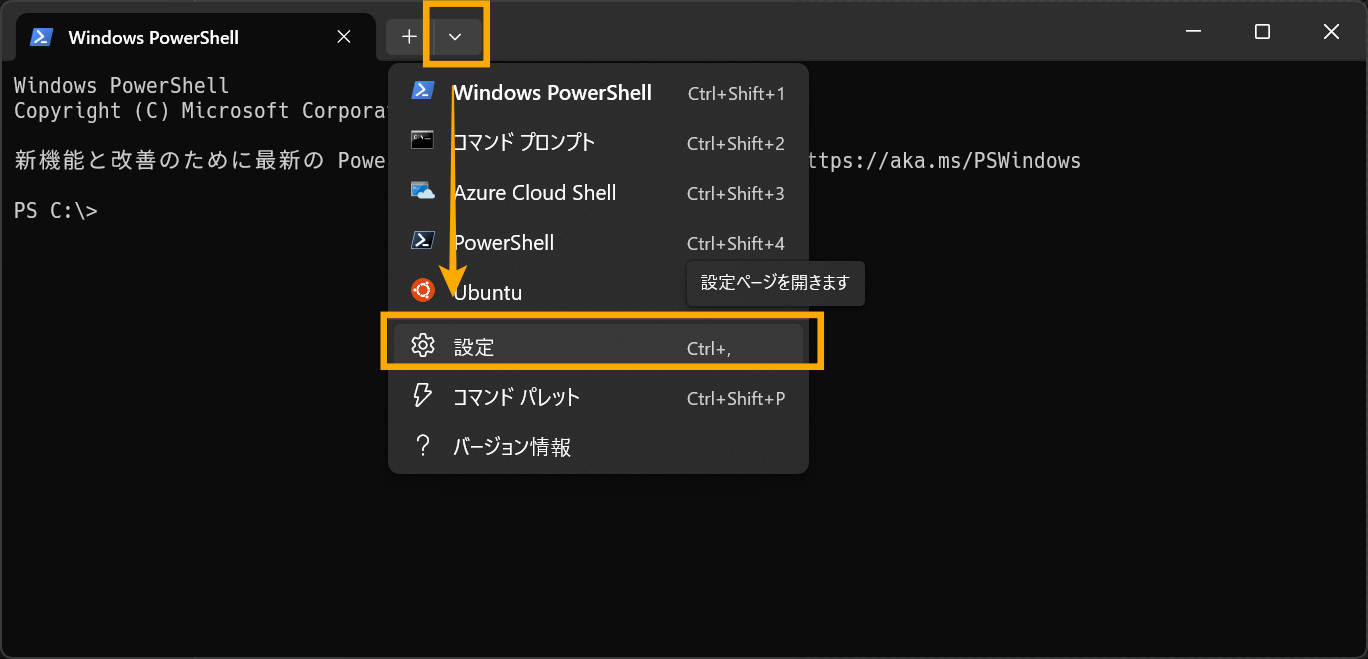Click the Azure Cloud Shell icon
Image resolution: width=1368 pixels, height=659 pixels.
422,190
